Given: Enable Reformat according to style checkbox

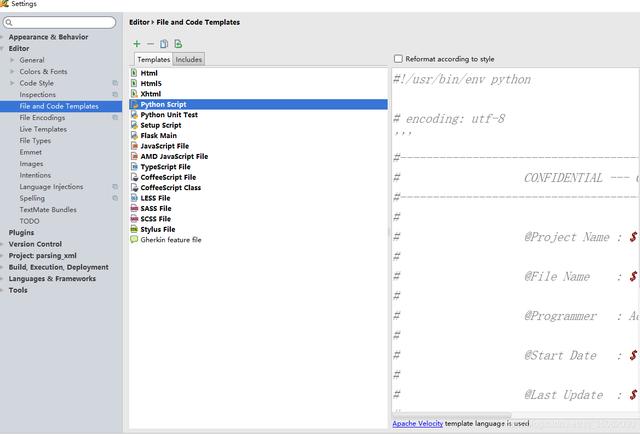Looking at the screenshot, I should [398, 59].
